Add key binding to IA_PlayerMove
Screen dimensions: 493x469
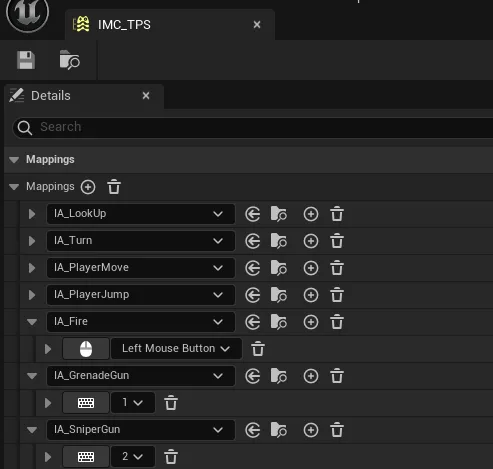tap(311, 268)
